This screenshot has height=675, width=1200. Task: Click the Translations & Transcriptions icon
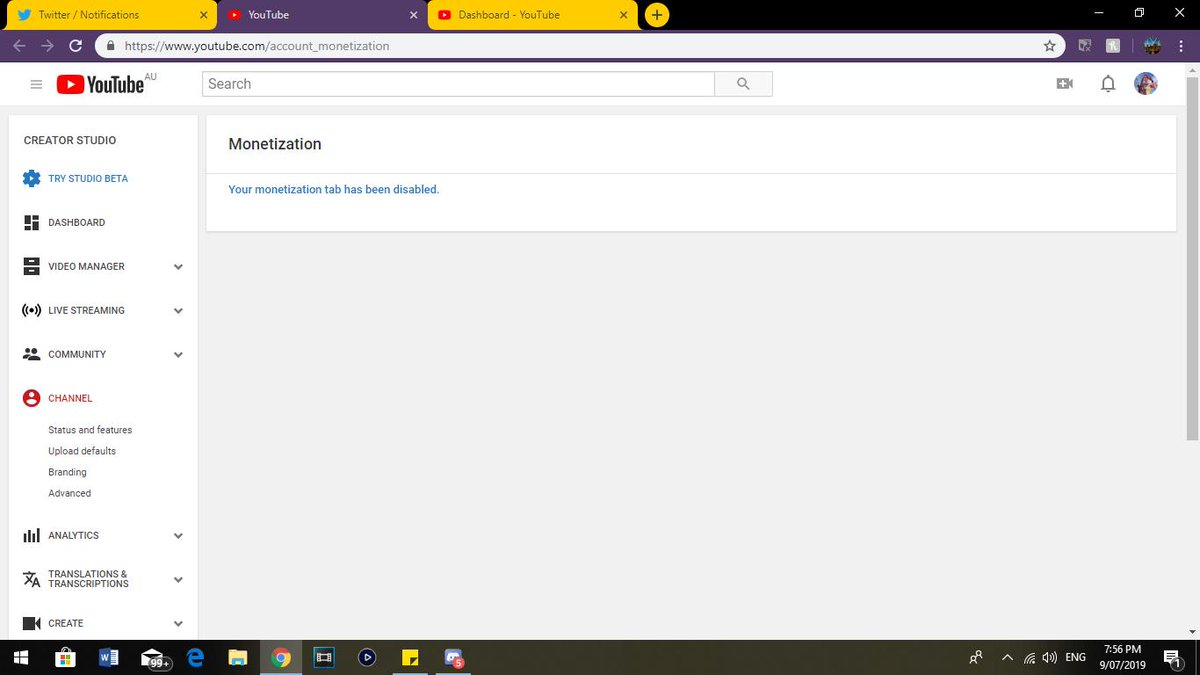click(31, 579)
